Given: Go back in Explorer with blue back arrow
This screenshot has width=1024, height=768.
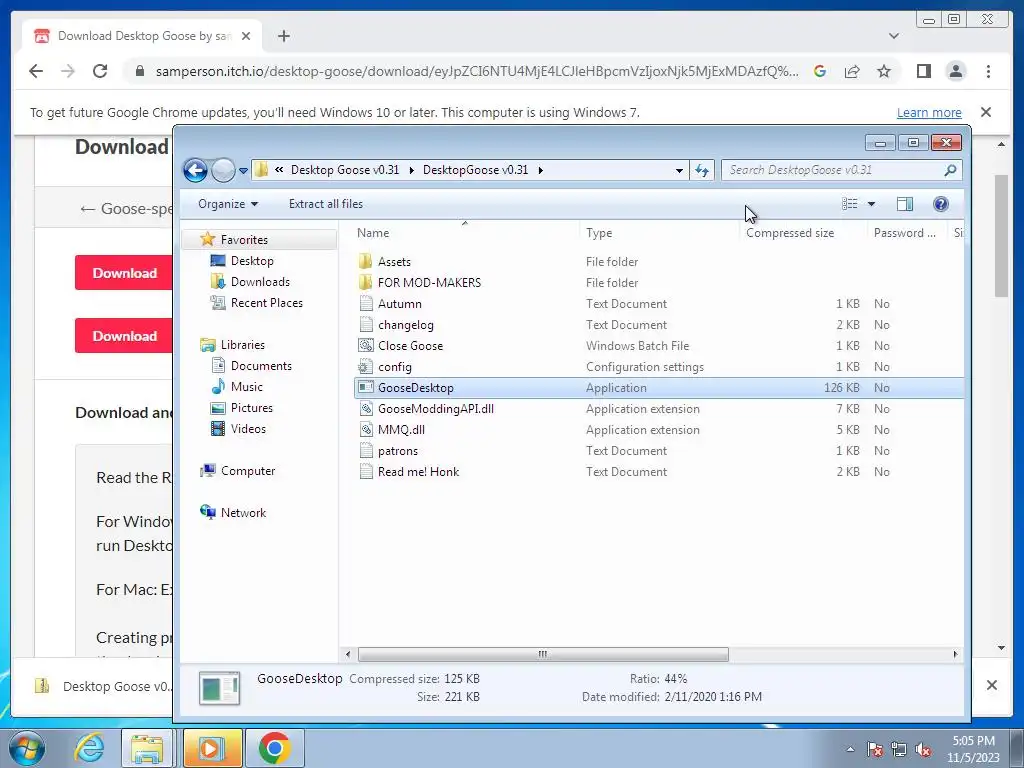Looking at the screenshot, I should click(x=195, y=170).
